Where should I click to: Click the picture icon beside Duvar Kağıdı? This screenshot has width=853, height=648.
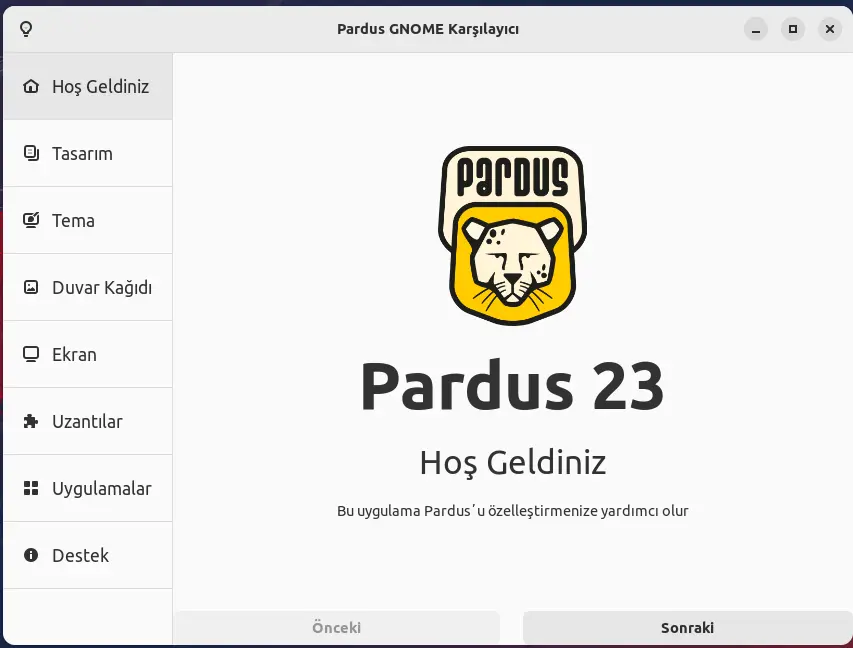pos(31,287)
